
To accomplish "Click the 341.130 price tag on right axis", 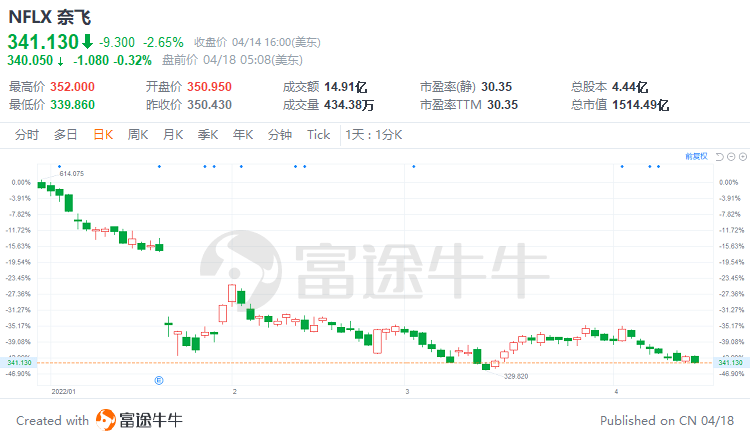I will click(x=730, y=363).
